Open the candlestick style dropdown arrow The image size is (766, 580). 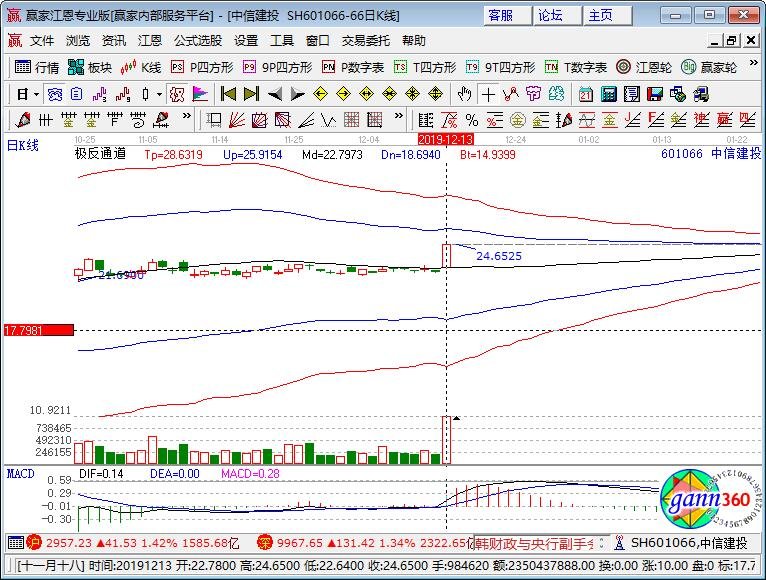point(159,94)
